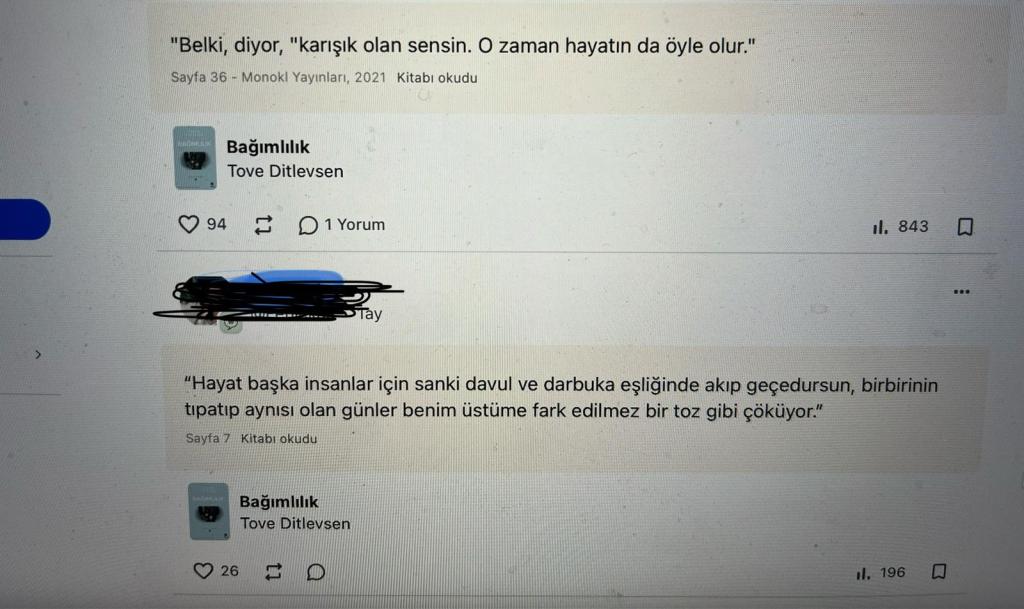Bookmark the first quote post
1024x609 pixels.
point(965,226)
